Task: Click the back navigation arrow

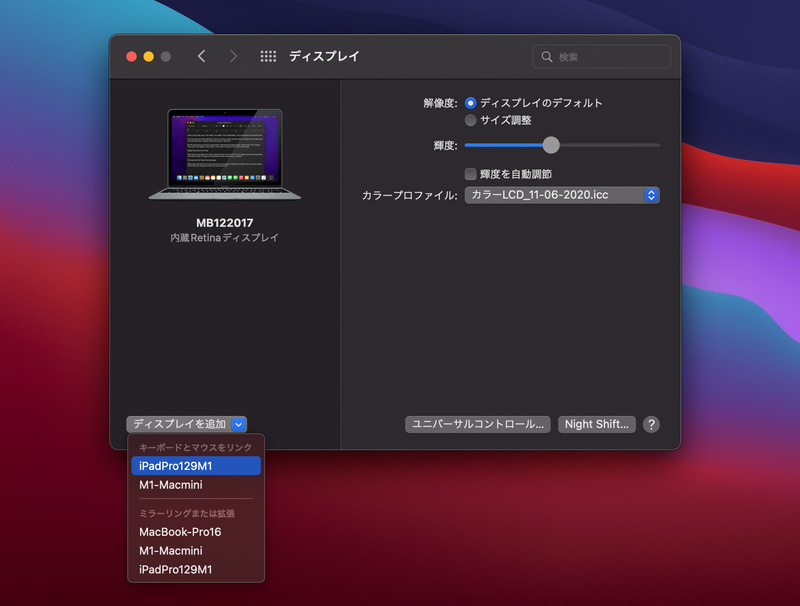Action: (x=201, y=56)
